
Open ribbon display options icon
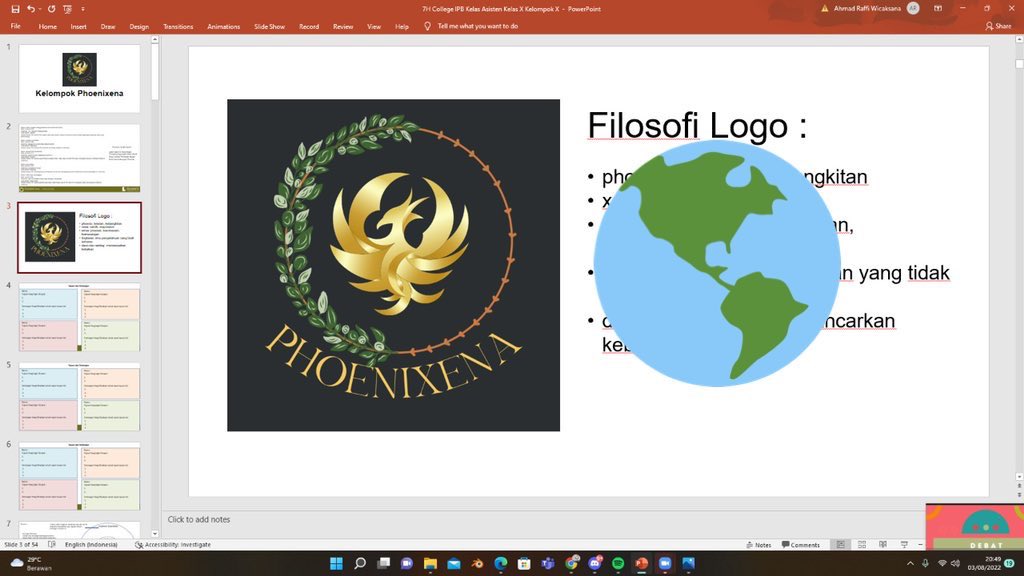(938, 8)
